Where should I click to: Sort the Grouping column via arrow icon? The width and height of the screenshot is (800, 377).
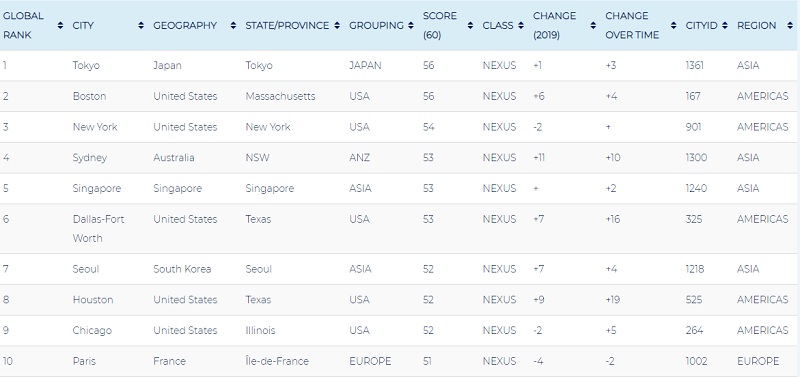[411, 26]
